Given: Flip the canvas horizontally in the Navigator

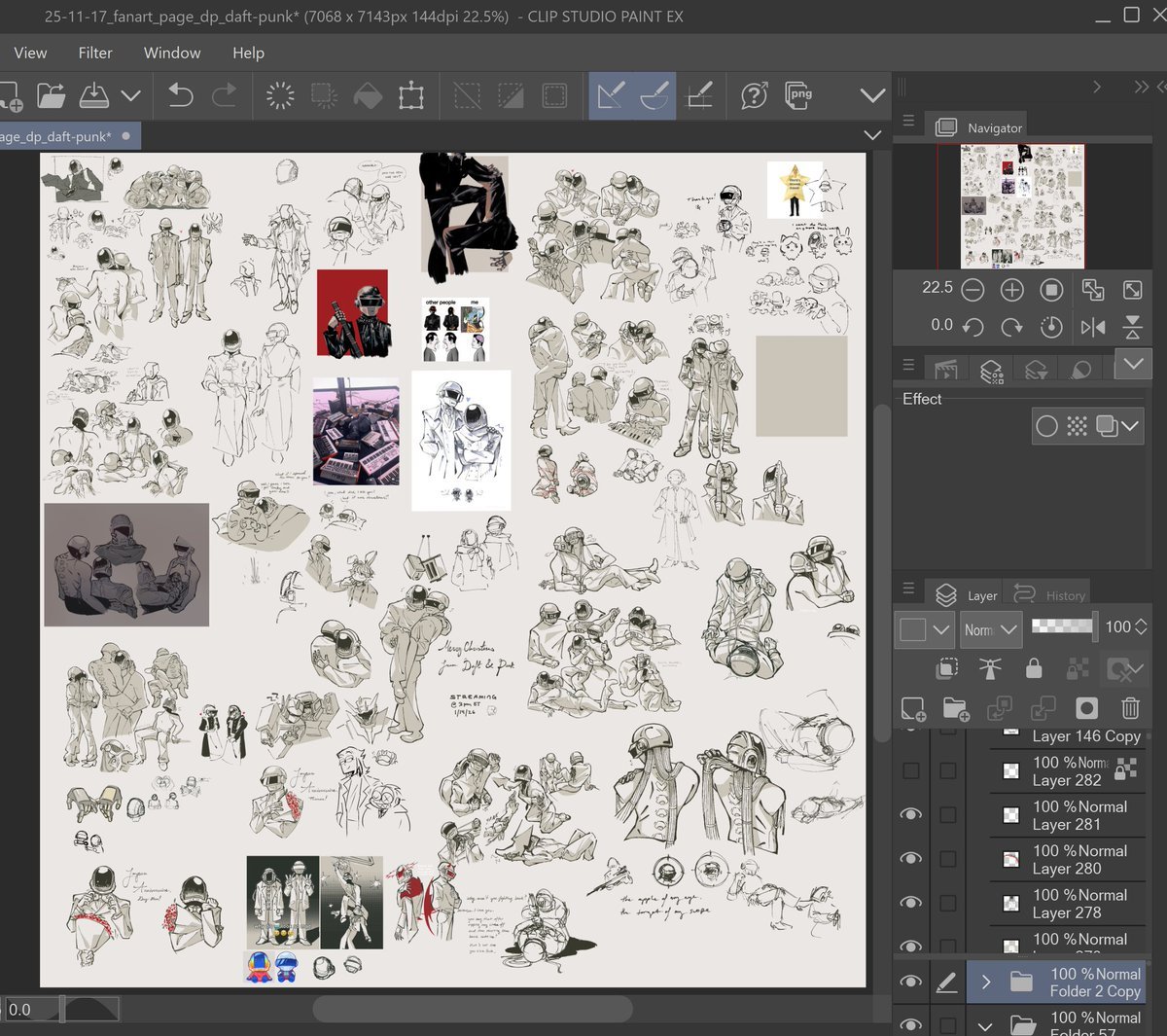Looking at the screenshot, I should (1092, 327).
